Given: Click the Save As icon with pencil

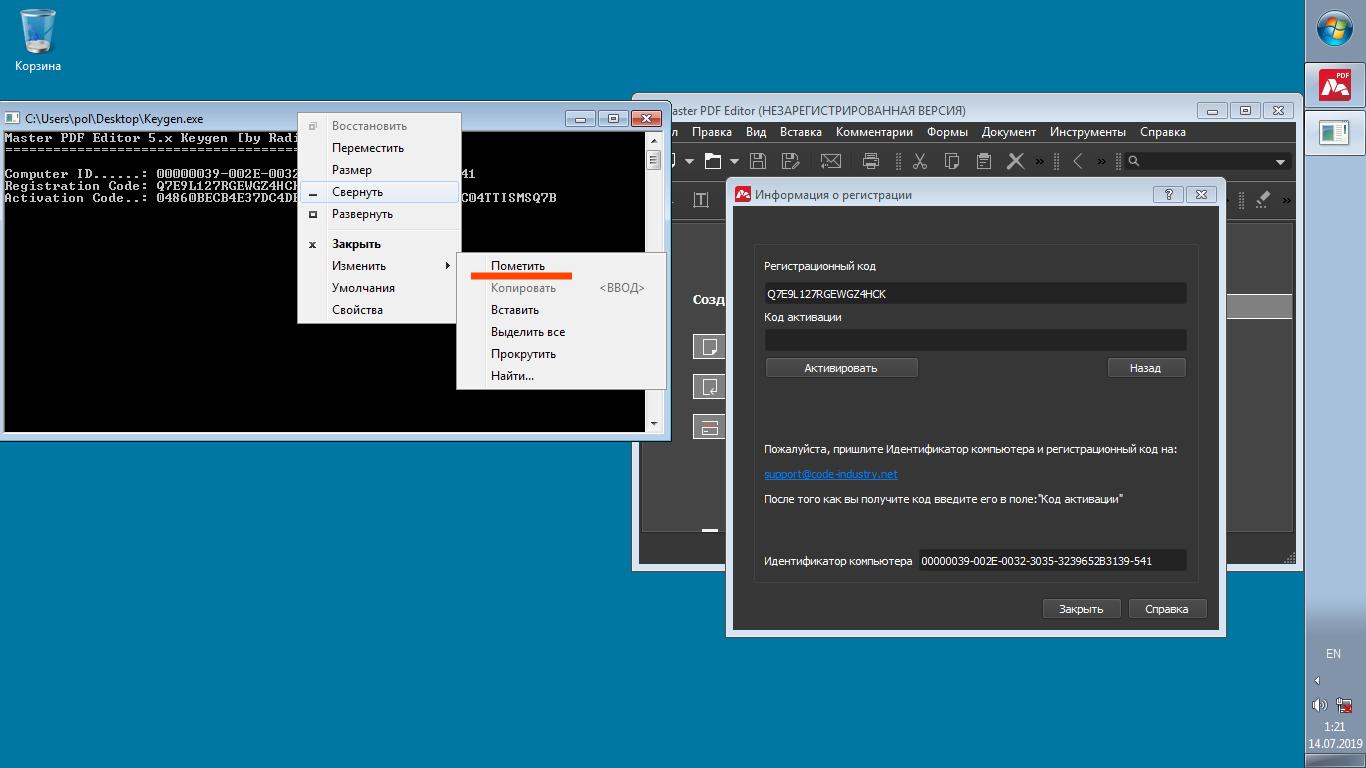Looking at the screenshot, I should pyautogui.click(x=790, y=160).
